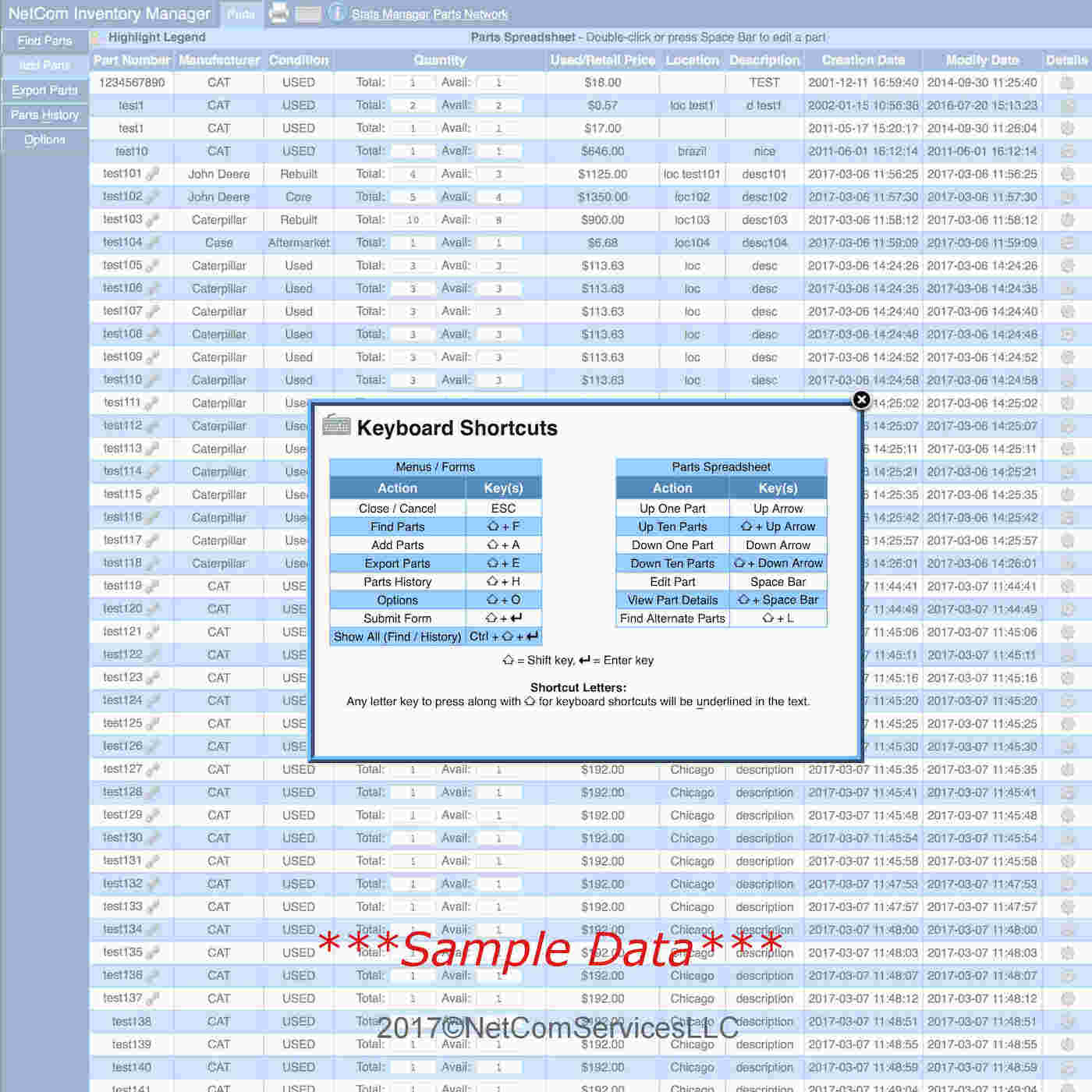The height and width of the screenshot is (1092, 1092).
Task: Close the Keyboard Shortcuts dialog
Action: (861, 399)
